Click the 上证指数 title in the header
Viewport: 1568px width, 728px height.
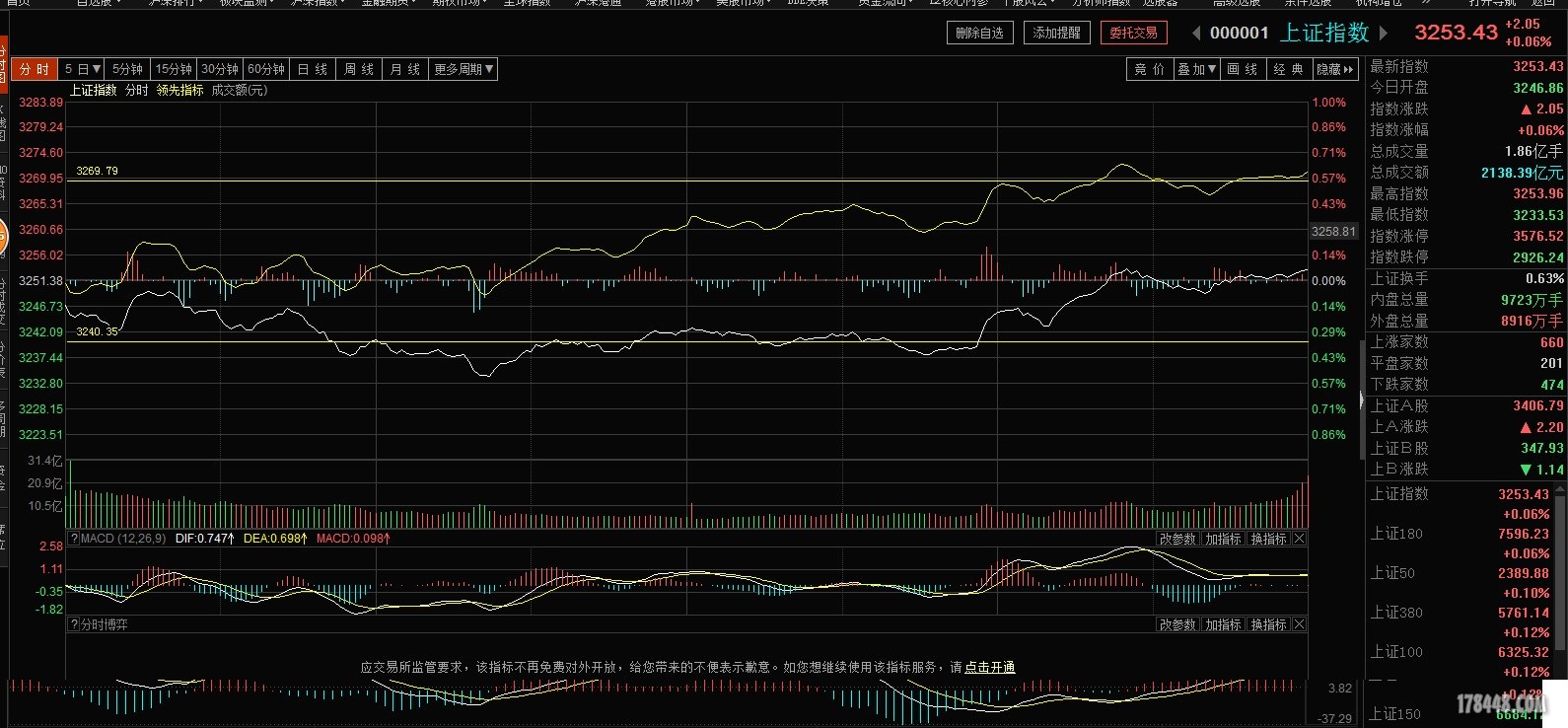(x=1324, y=33)
